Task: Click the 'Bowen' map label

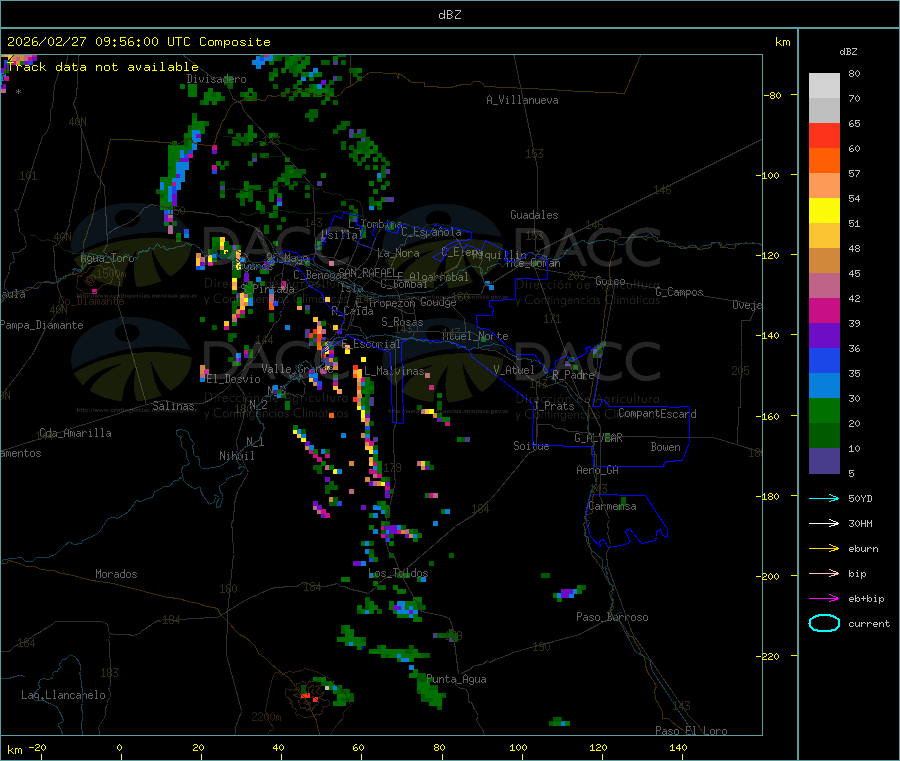Action: [x=666, y=447]
